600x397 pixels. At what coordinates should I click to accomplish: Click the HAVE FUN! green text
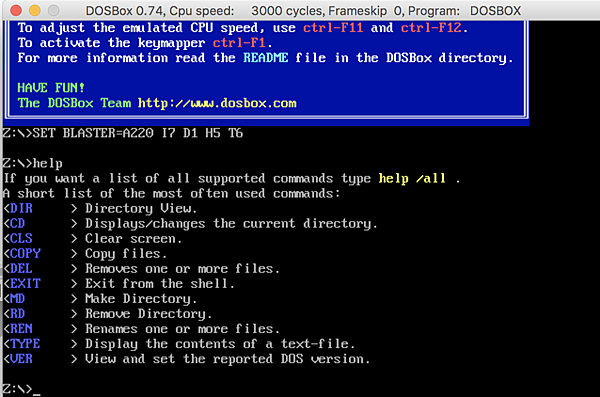point(51,88)
